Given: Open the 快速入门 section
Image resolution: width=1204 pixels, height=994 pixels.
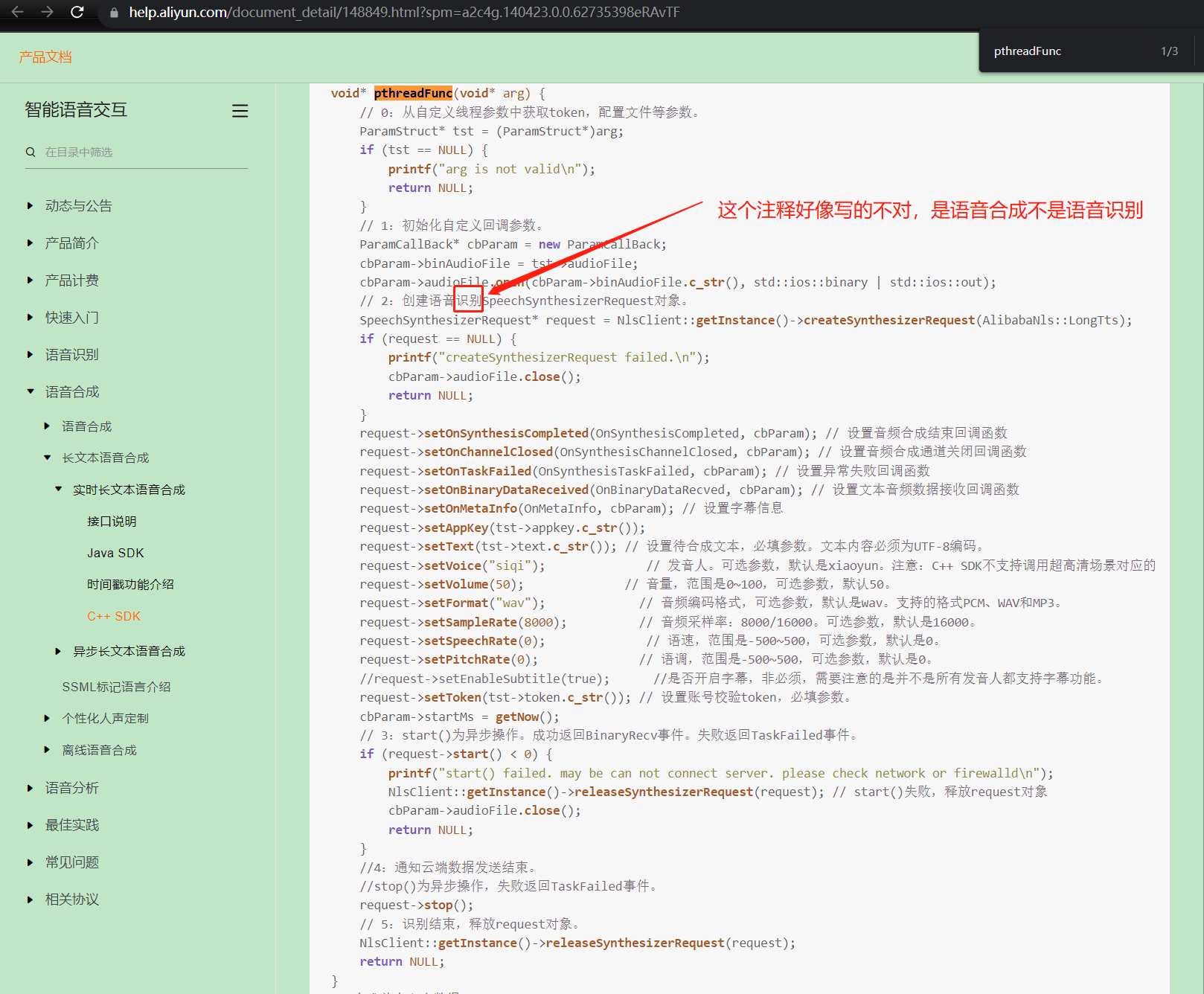Looking at the screenshot, I should (71, 317).
